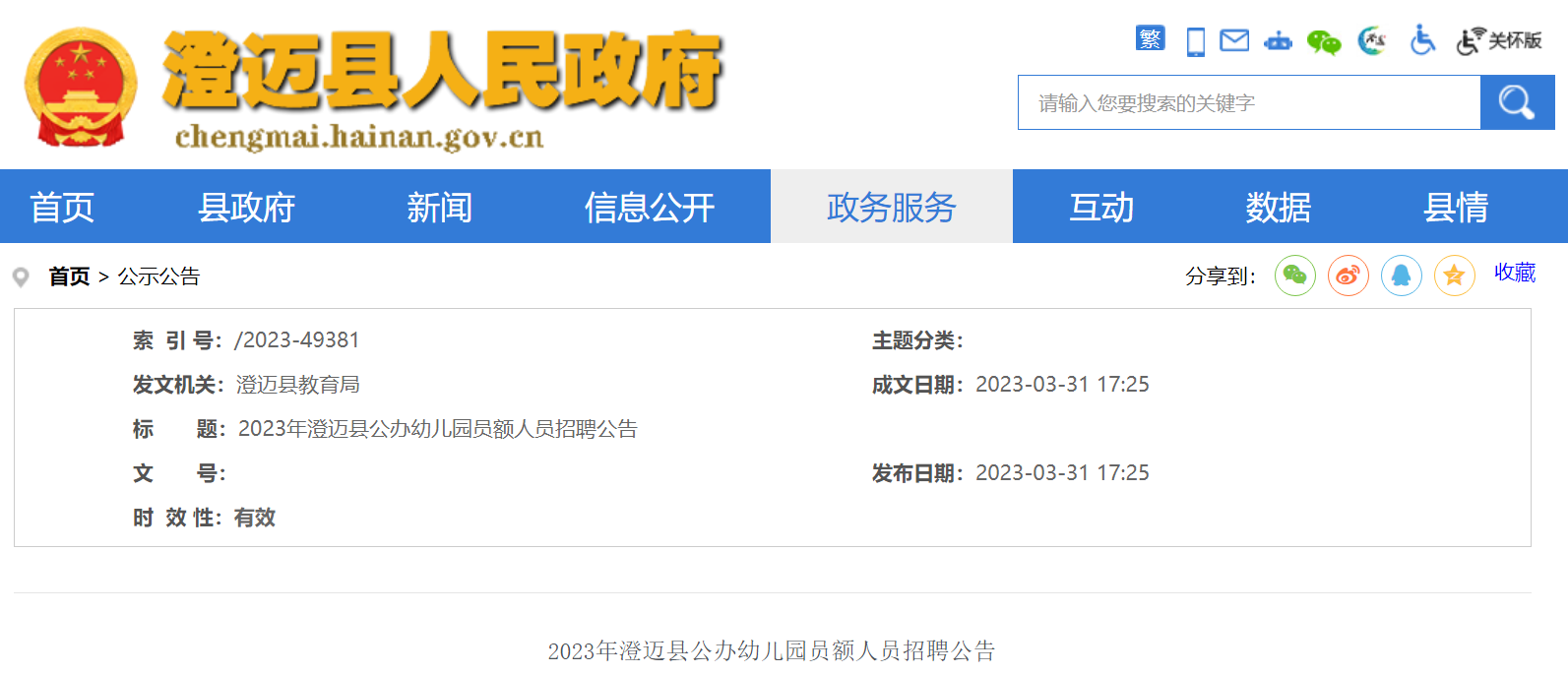
Task: Open the 政务服务 navigation tab
Action: pyautogui.click(x=891, y=207)
